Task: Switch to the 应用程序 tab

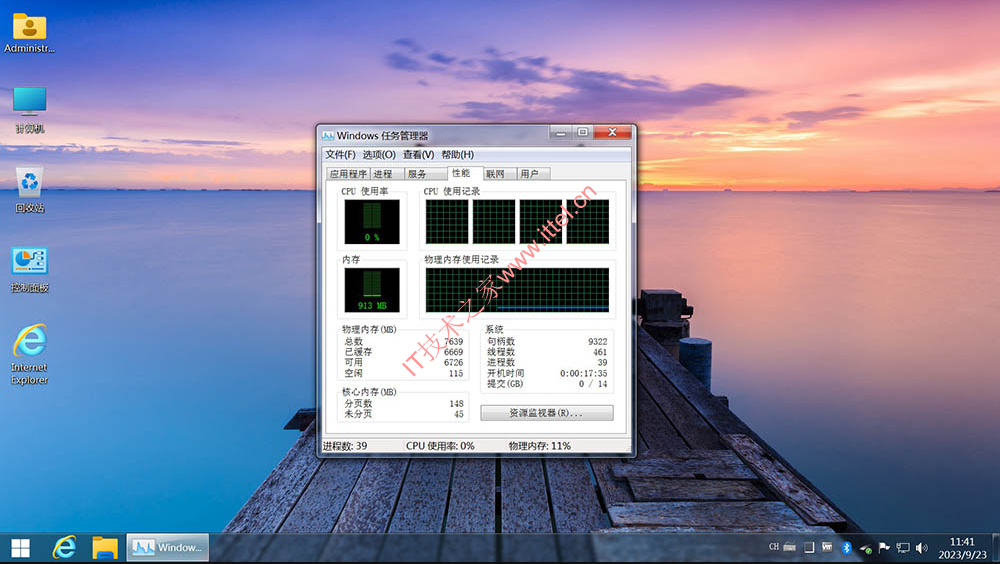Action: tap(348, 174)
